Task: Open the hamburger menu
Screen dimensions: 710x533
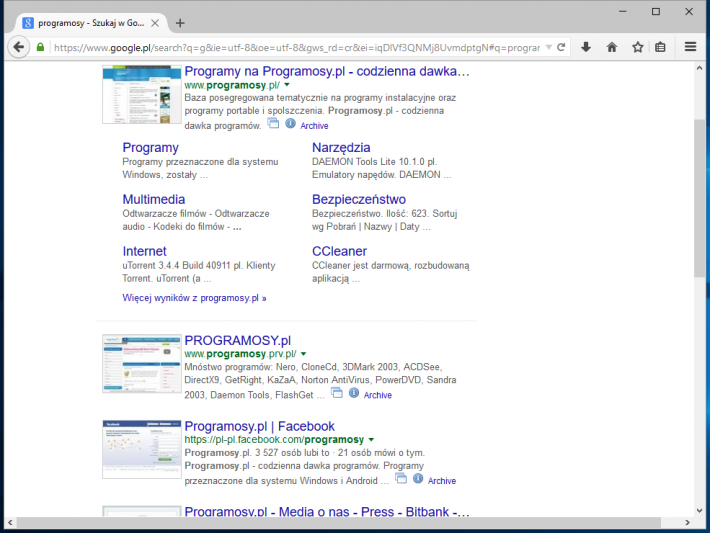Action: pyautogui.click(x=690, y=47)
